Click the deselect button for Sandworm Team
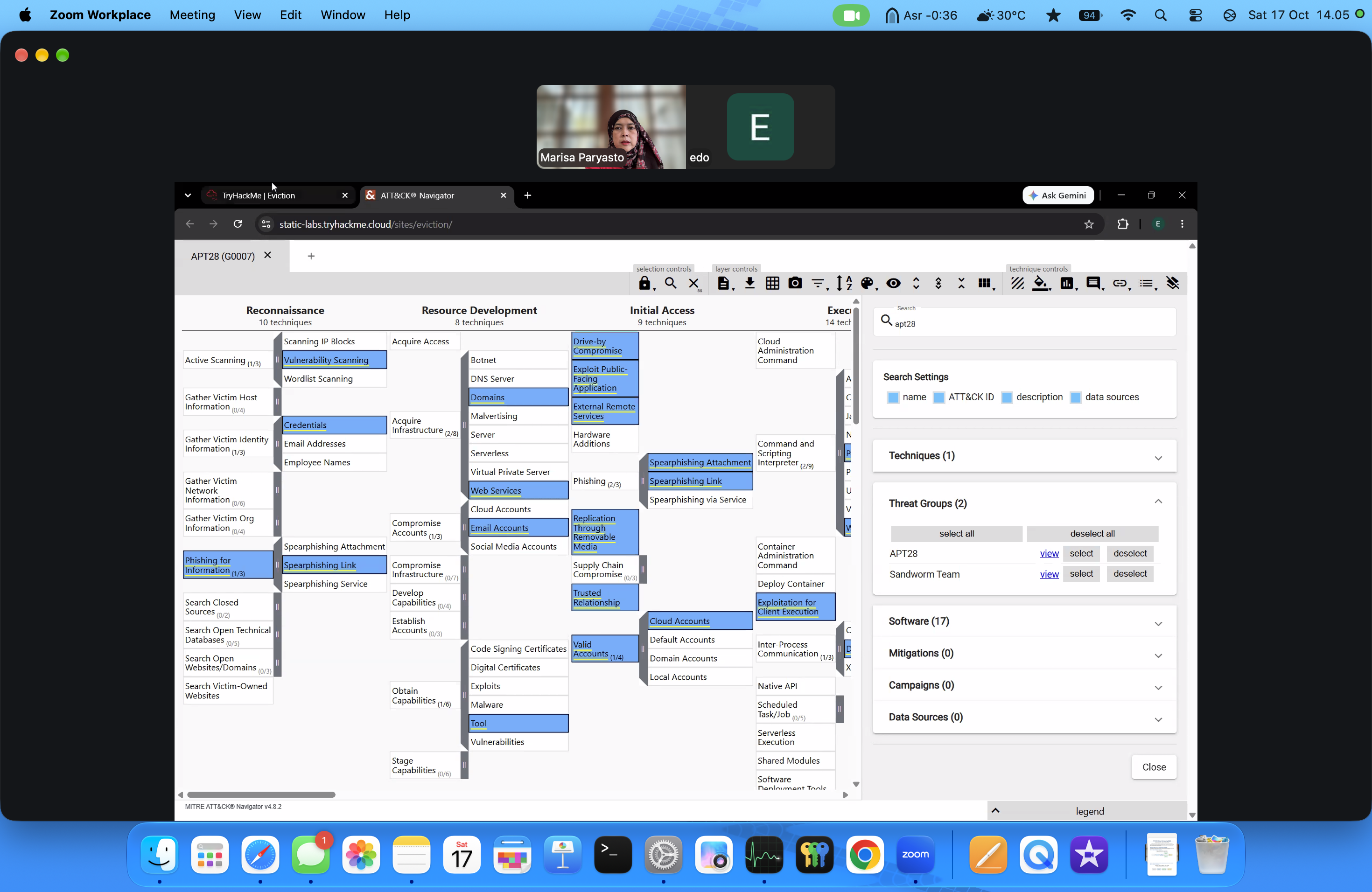1372x892 pixels. pyautogui.click(x=1130, y=573)
